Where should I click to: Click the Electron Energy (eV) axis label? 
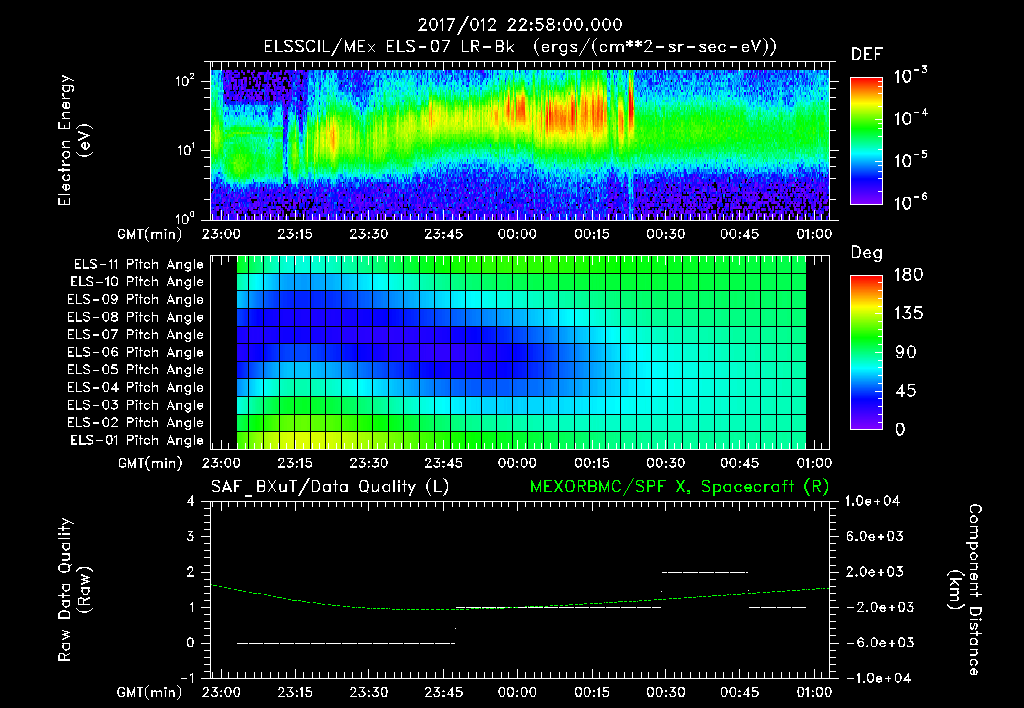[74, 140]
